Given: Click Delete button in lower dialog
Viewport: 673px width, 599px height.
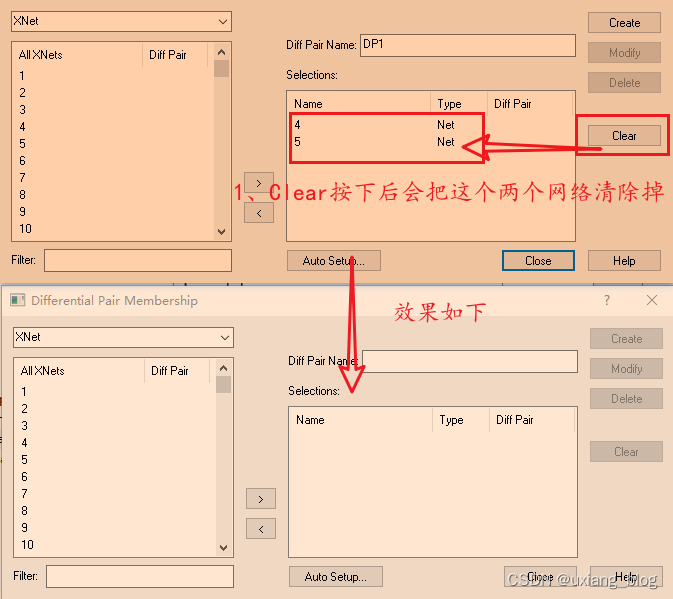Looking at the screenshot, I should (x=626, y=399).
